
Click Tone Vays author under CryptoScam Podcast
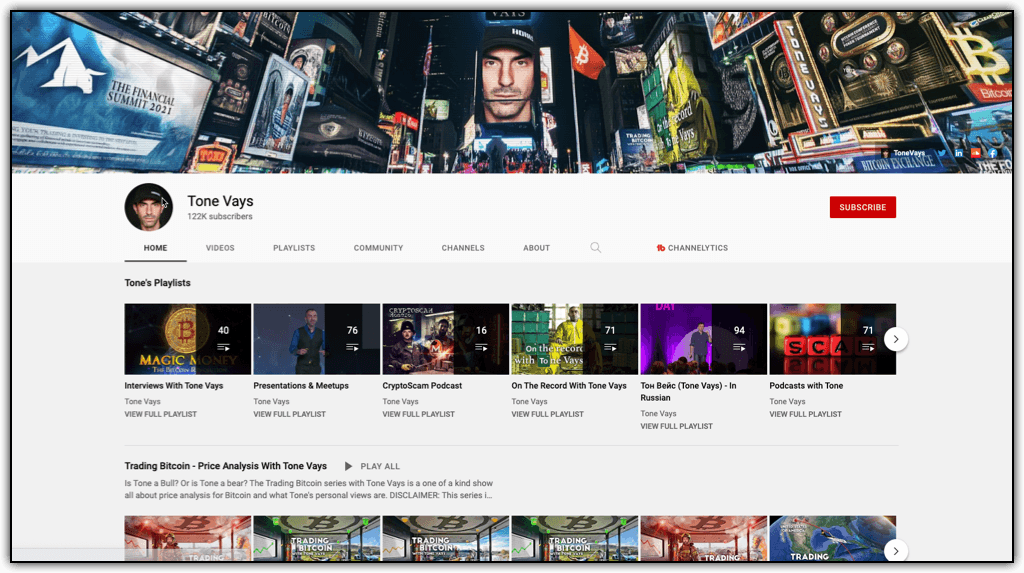pos(400,402)
